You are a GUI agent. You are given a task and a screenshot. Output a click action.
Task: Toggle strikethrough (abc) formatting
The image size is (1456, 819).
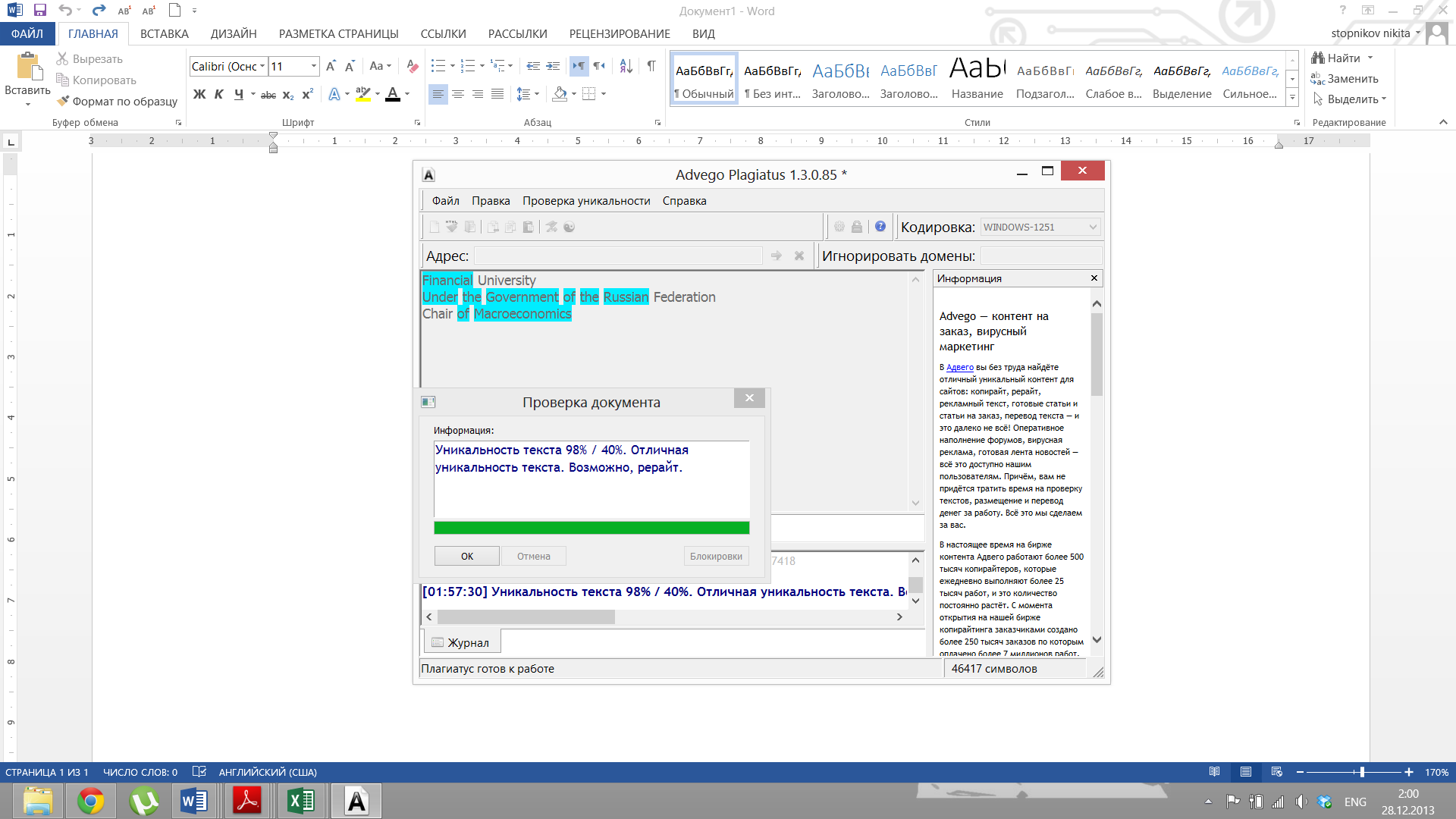tap(268, 95)
